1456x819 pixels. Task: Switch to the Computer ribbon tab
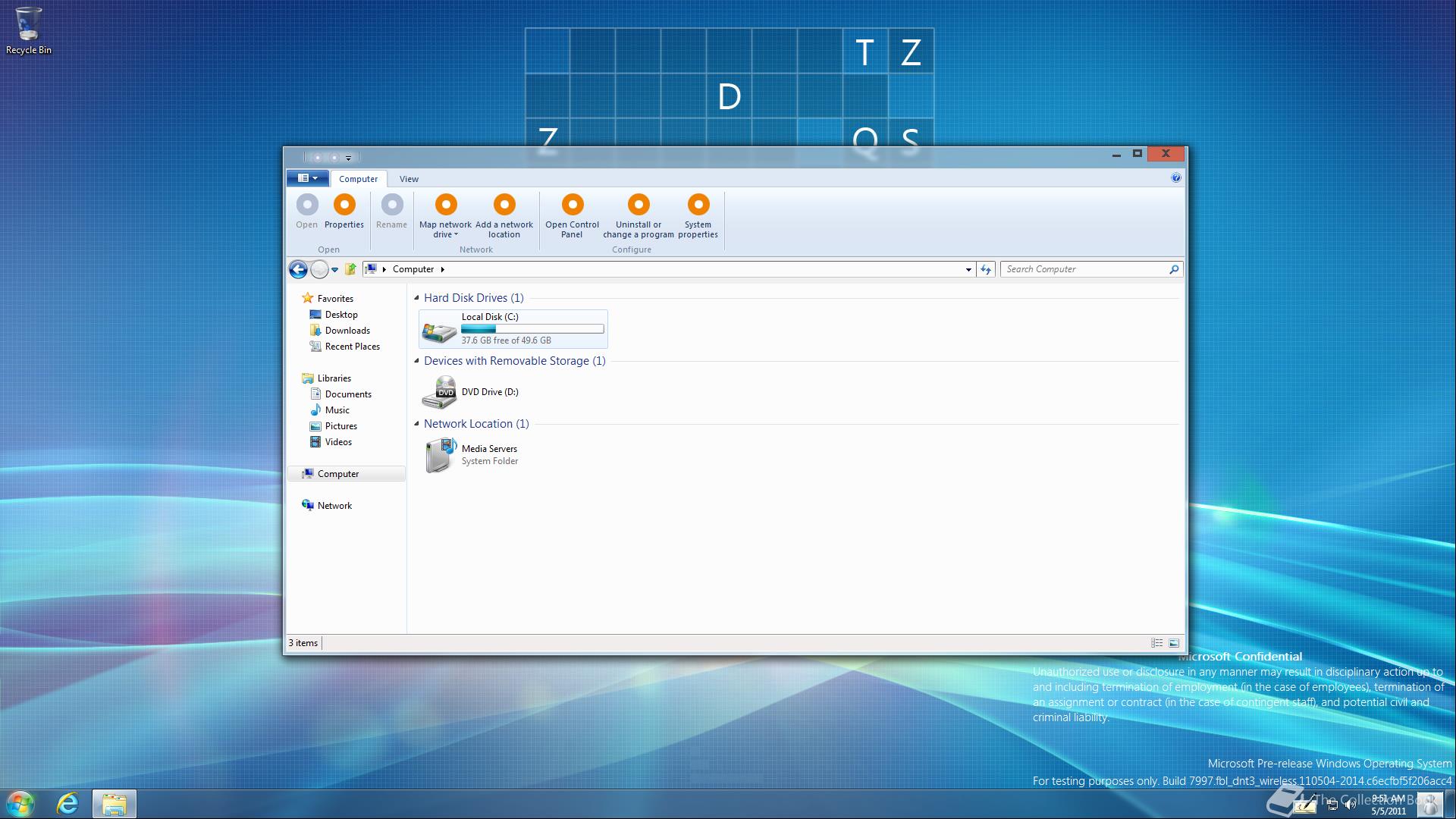pos(358,179)
